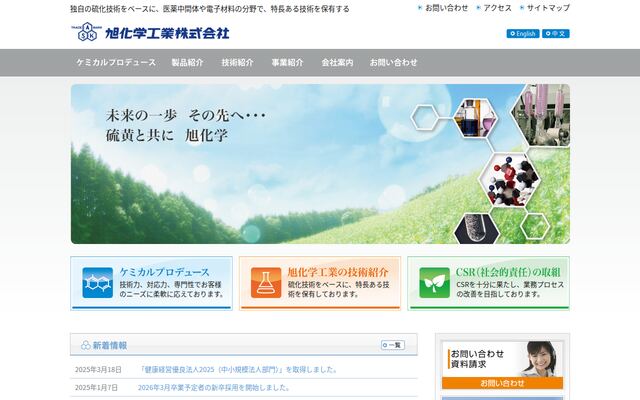This screenshot has width=640, height=400.
Task: Open the お問い合わせ link in top header
Action: click(447, 8)
